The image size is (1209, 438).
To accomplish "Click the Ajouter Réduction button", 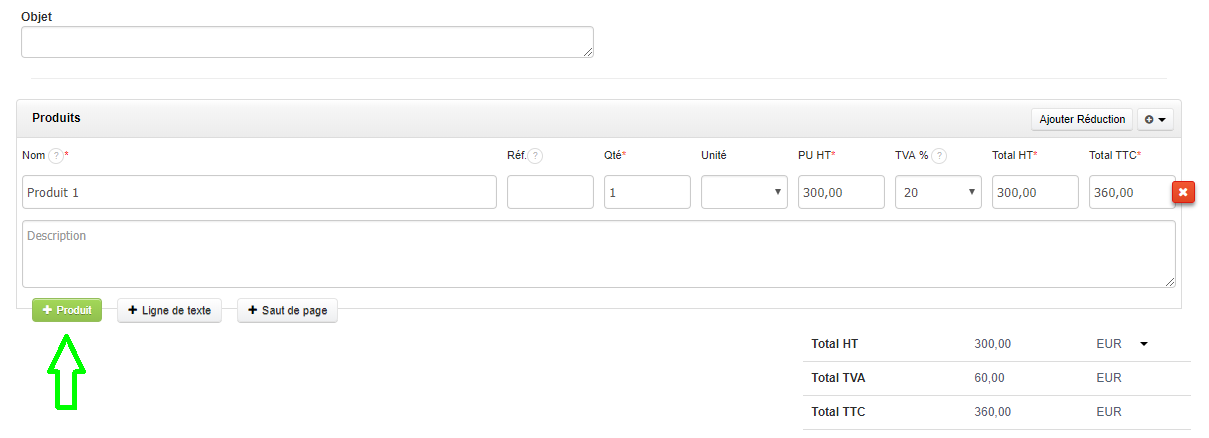I will click(1082, 119).
